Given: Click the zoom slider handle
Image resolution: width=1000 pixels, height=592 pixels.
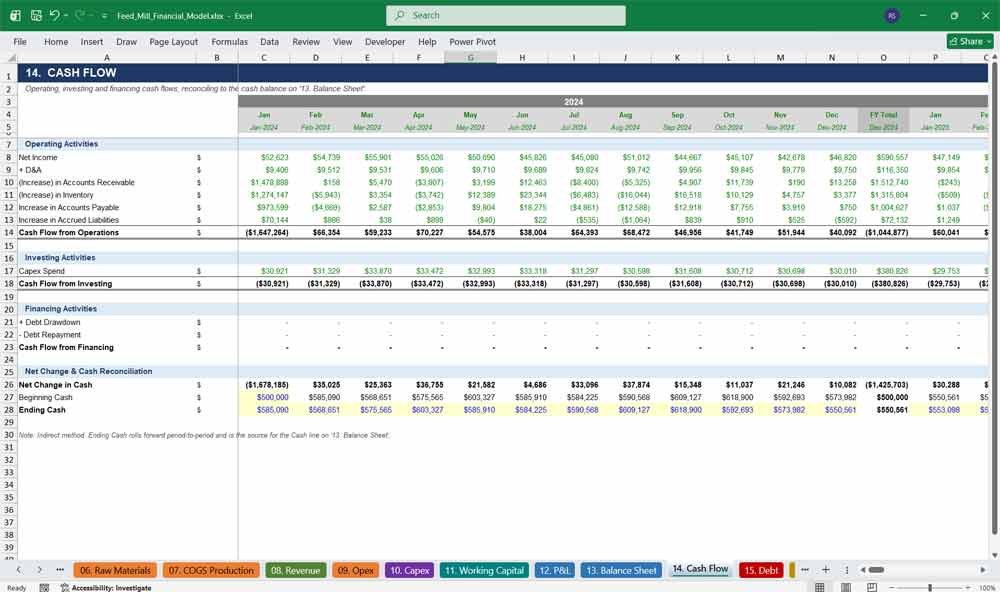Looking at the screenshot, I should (930, 587).
